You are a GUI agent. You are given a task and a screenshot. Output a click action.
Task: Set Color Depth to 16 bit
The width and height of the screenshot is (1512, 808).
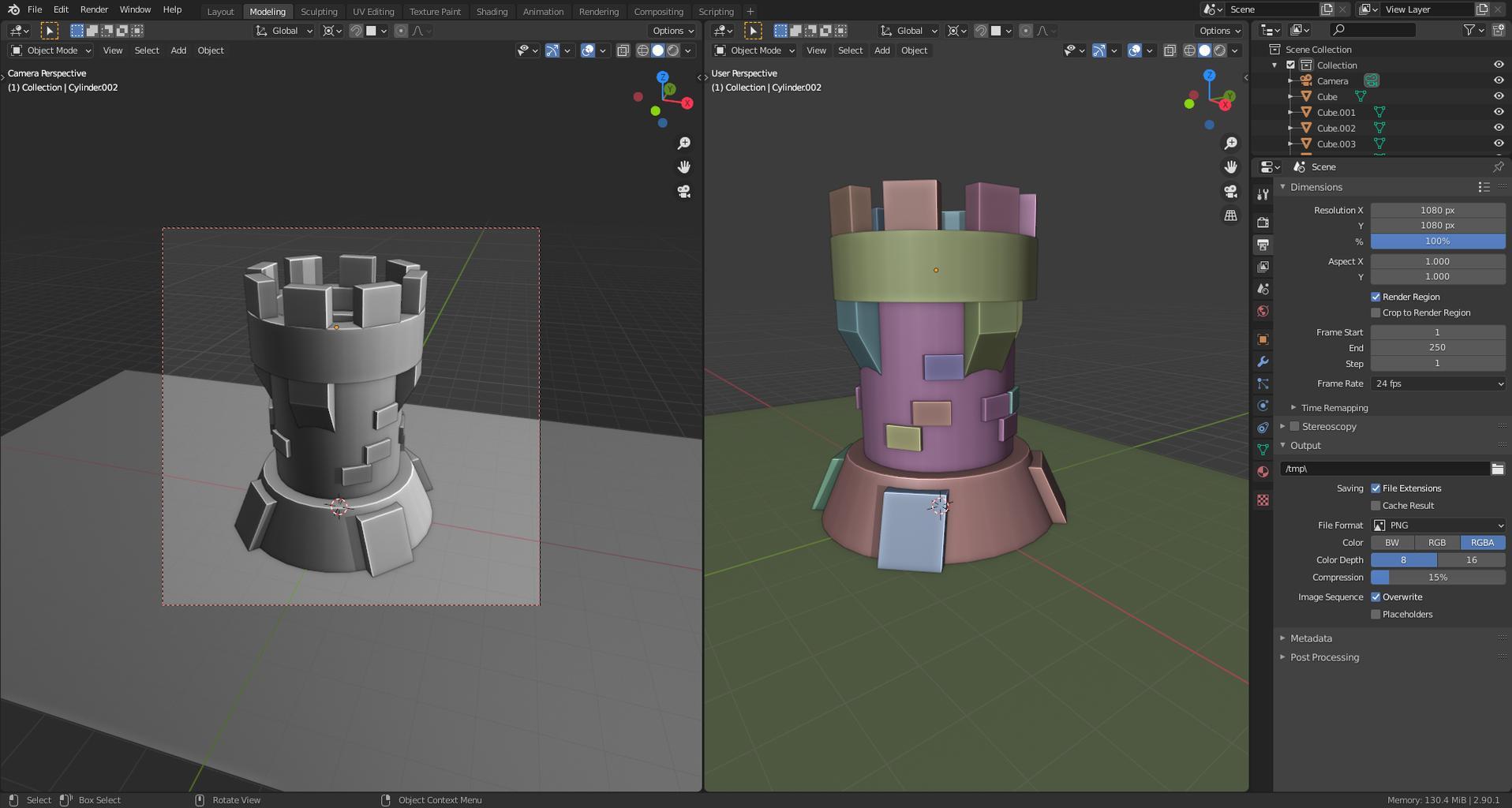[1471, 559]
